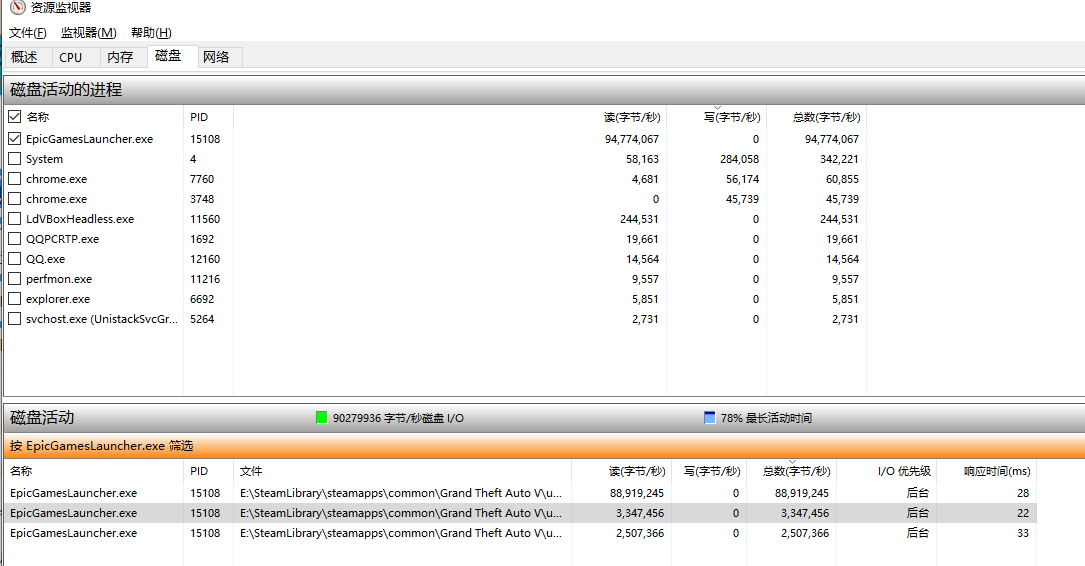Open the 监视器(M) menu
The height and width of the screenshot is (566, 1085).
[89, 33]
